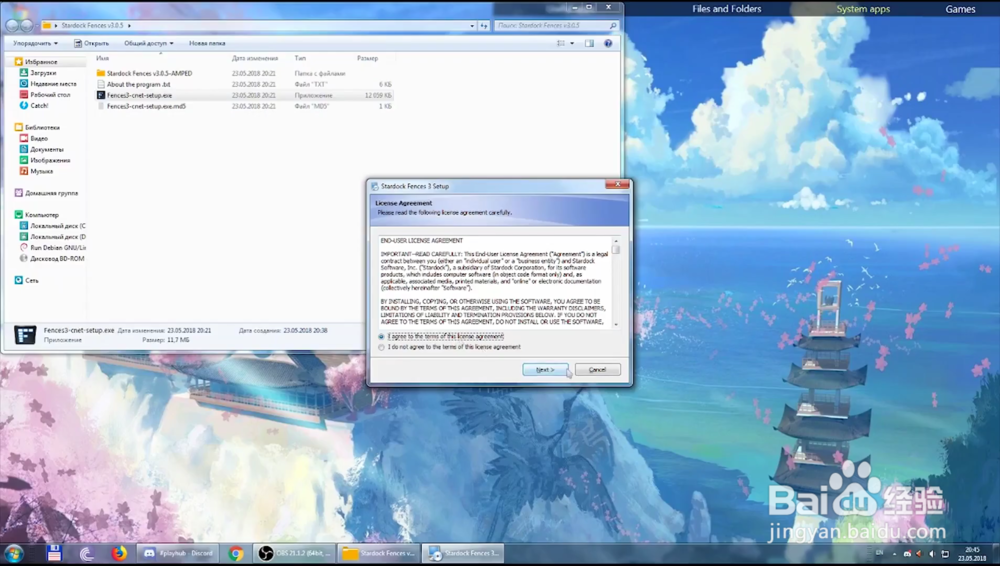1000x566 pixels.
Task: Open the address bar history dropdown arrow
Action: point(472,26)
